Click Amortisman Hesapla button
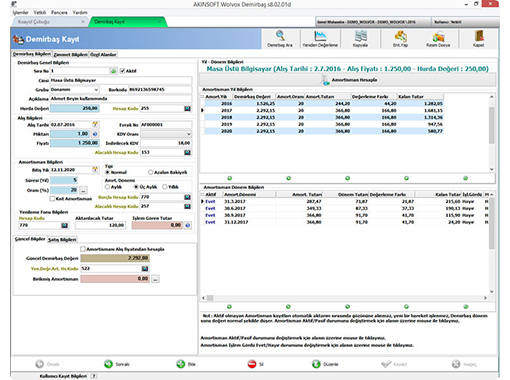510x380 pixels. (347, 80)
